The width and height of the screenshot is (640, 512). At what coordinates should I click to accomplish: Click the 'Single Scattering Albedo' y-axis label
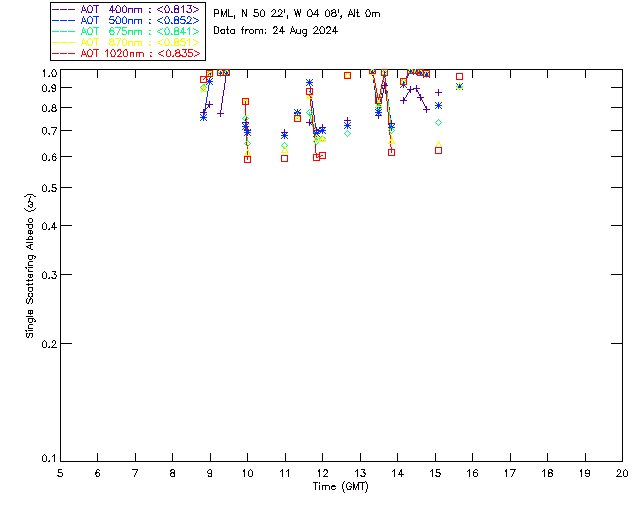tap(31, 266)
